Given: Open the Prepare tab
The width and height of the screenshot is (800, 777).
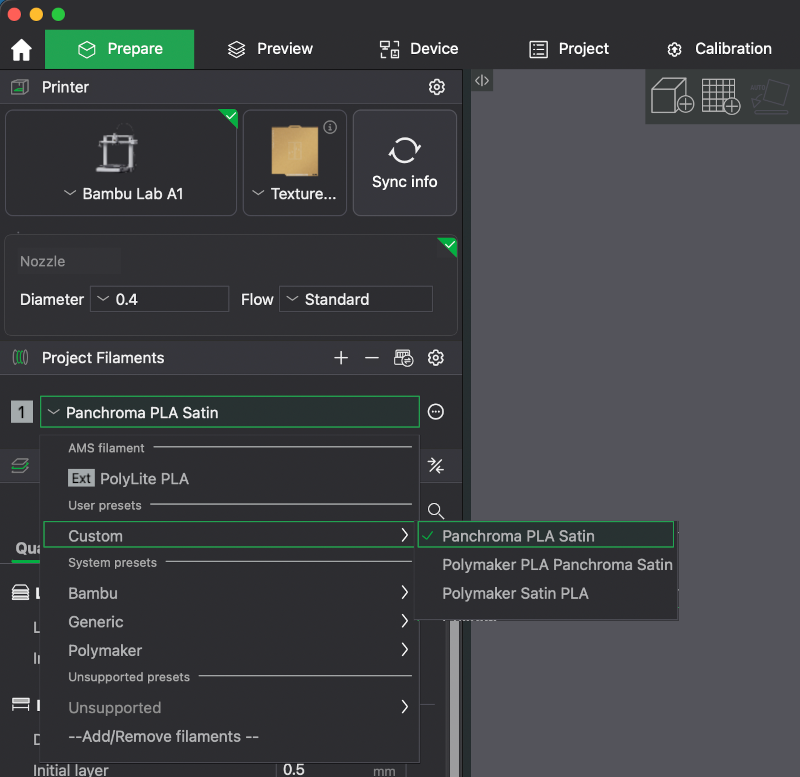Looking at the screenshot, I should pyautogui.click(x=119, y=49).
